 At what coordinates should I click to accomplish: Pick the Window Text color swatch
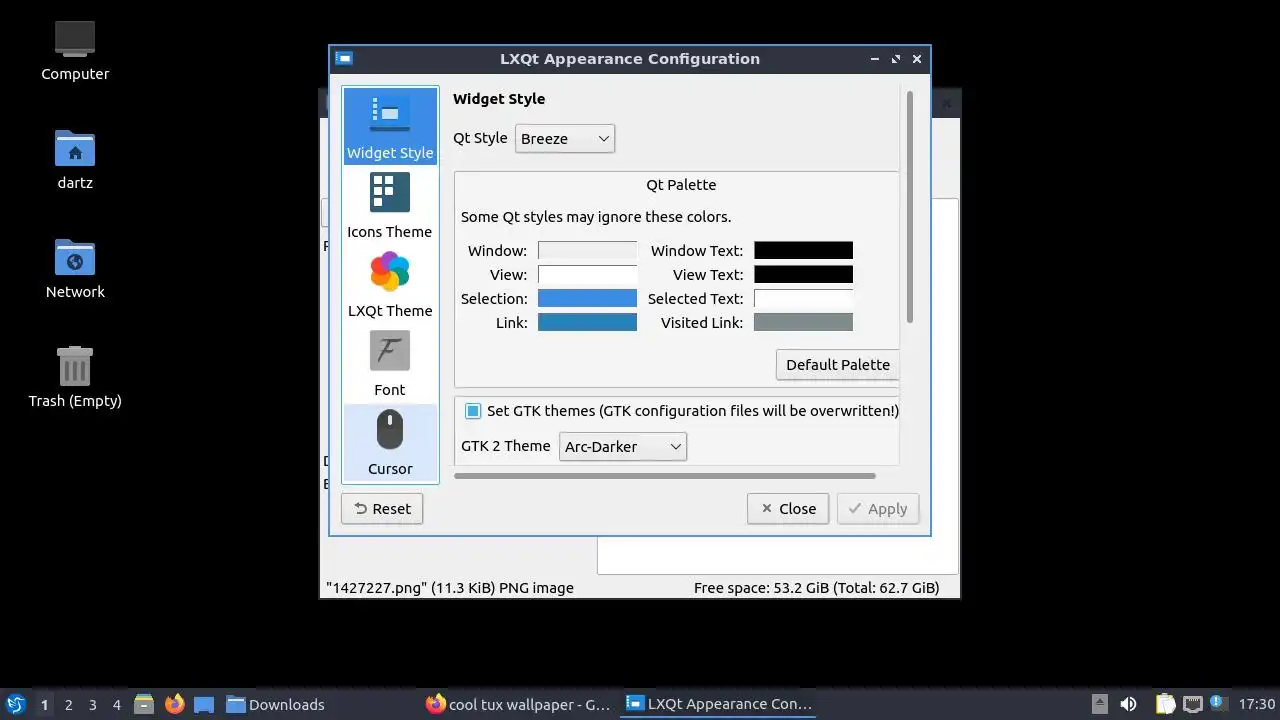pos(803,251)
